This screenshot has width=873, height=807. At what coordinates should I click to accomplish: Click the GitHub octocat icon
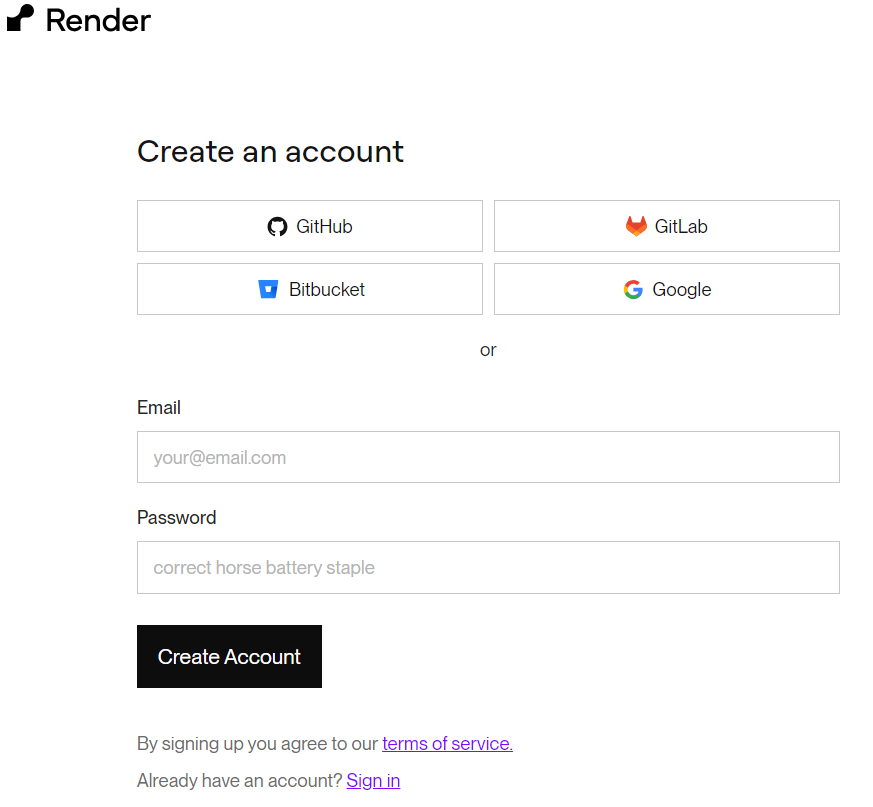point(277,227)
